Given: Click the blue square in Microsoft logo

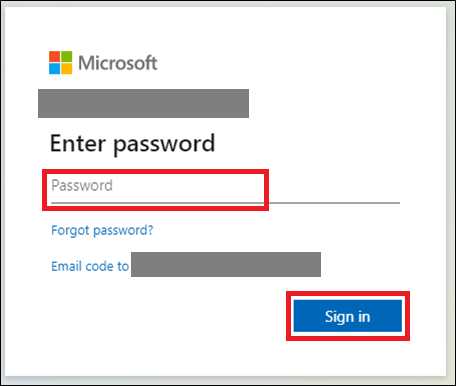Looking at the screenshot, I should 54,68.
